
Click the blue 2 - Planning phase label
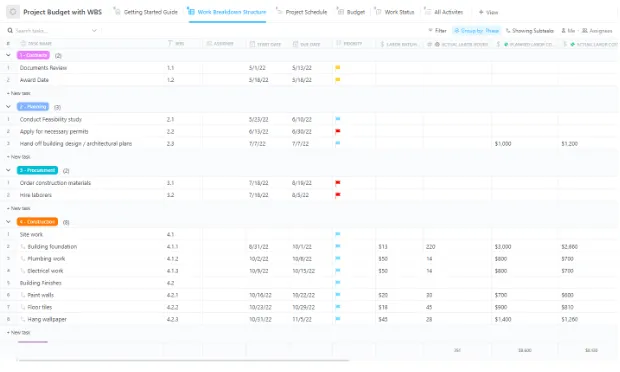(x=33, y=107)
